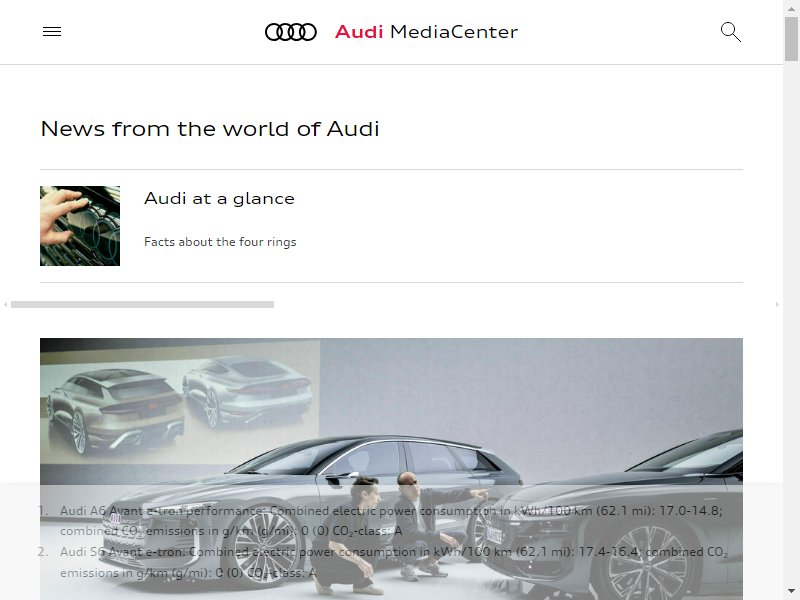
Task: Click Facts about the four rings text
Action: (x=220, y=242)
